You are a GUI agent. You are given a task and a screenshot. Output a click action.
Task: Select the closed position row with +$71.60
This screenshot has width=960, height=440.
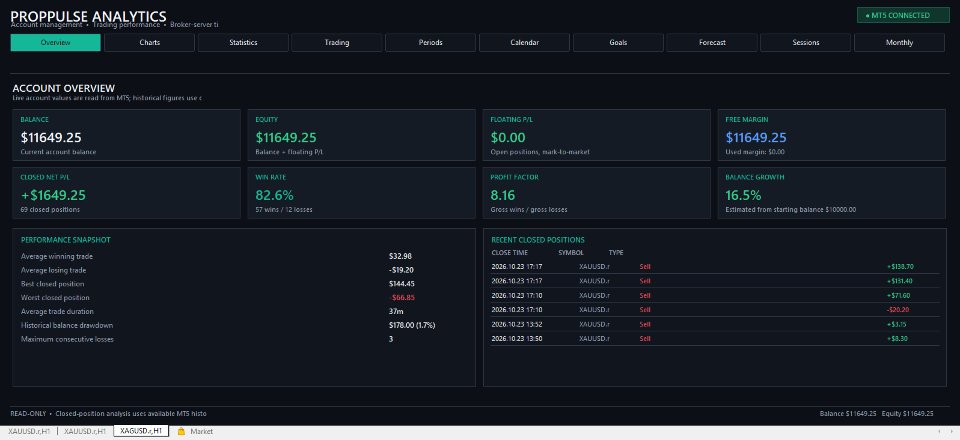tap(714, 295)
